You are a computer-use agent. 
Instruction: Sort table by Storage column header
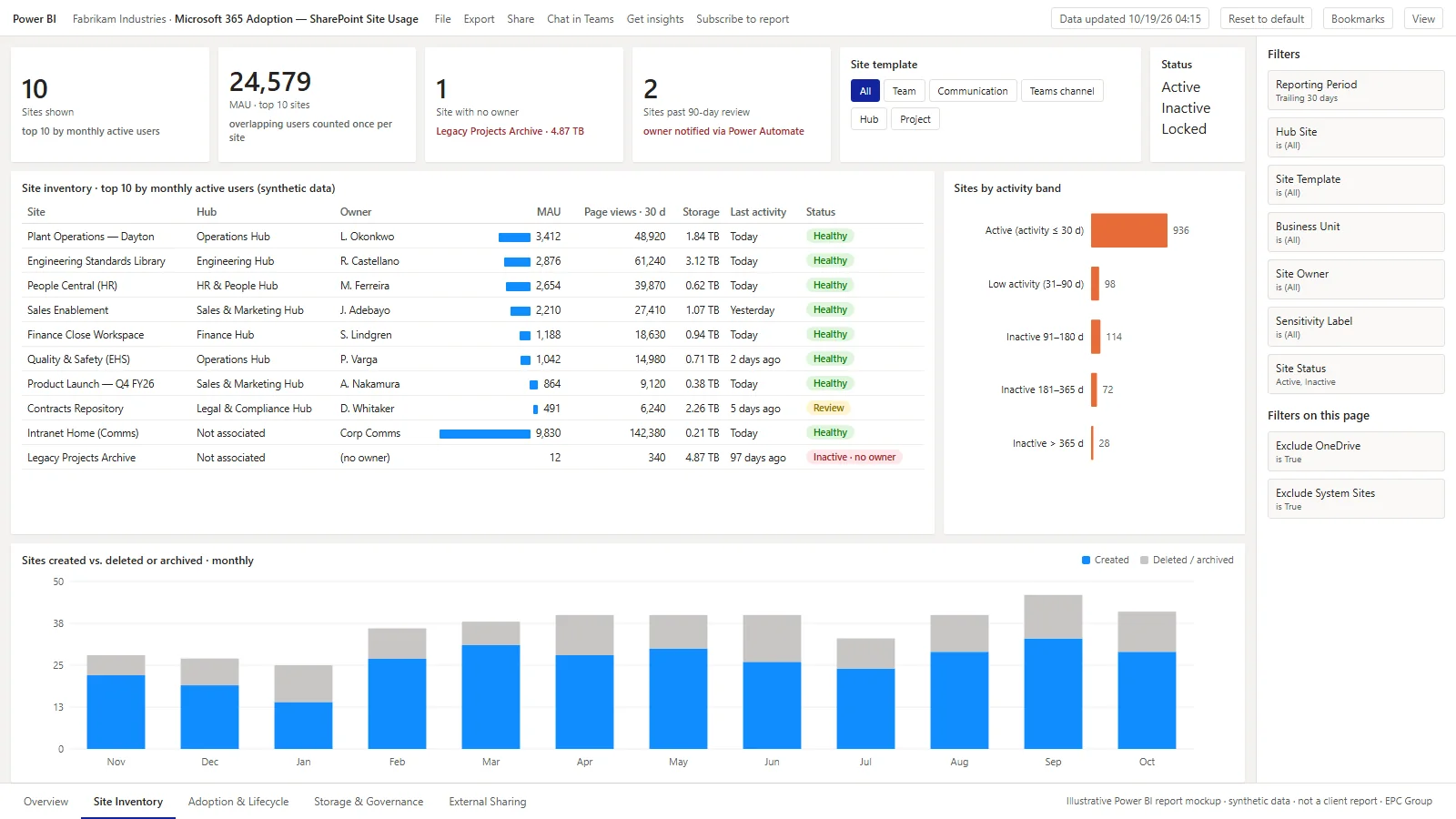pyautogui.click(x=701, y=212)
